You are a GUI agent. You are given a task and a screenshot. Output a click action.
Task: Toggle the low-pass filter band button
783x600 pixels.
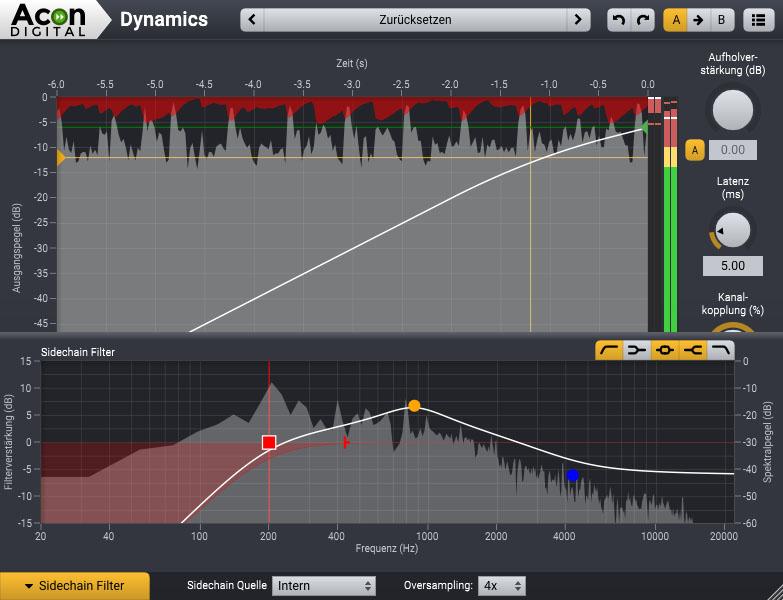click(720, 350)
